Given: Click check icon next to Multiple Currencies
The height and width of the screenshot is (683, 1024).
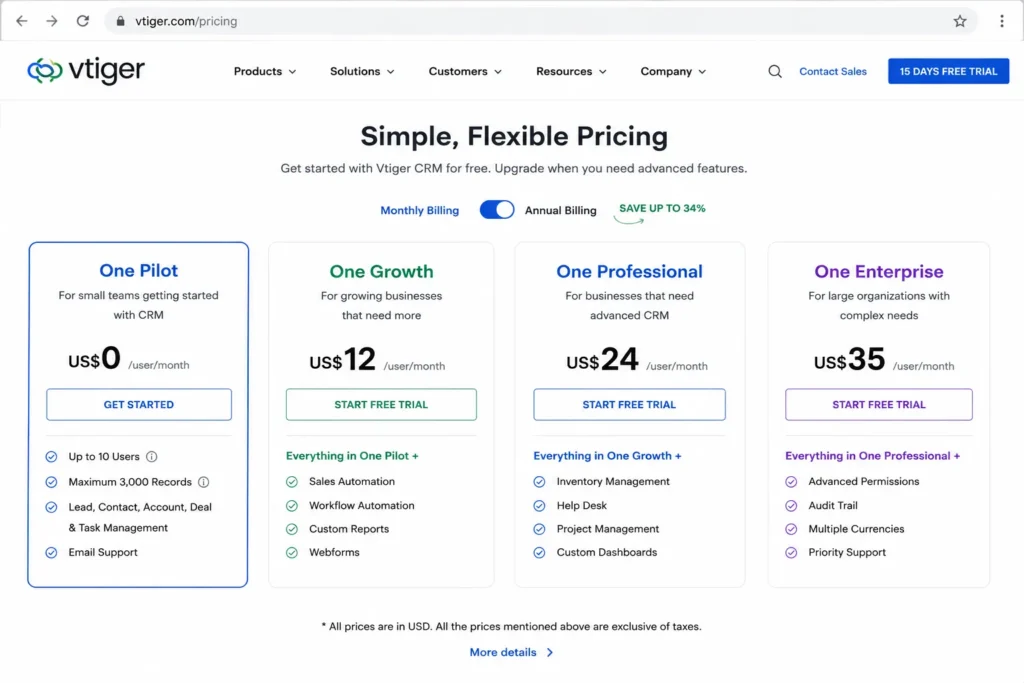Looking at the screenshot, I should [791, 529].
